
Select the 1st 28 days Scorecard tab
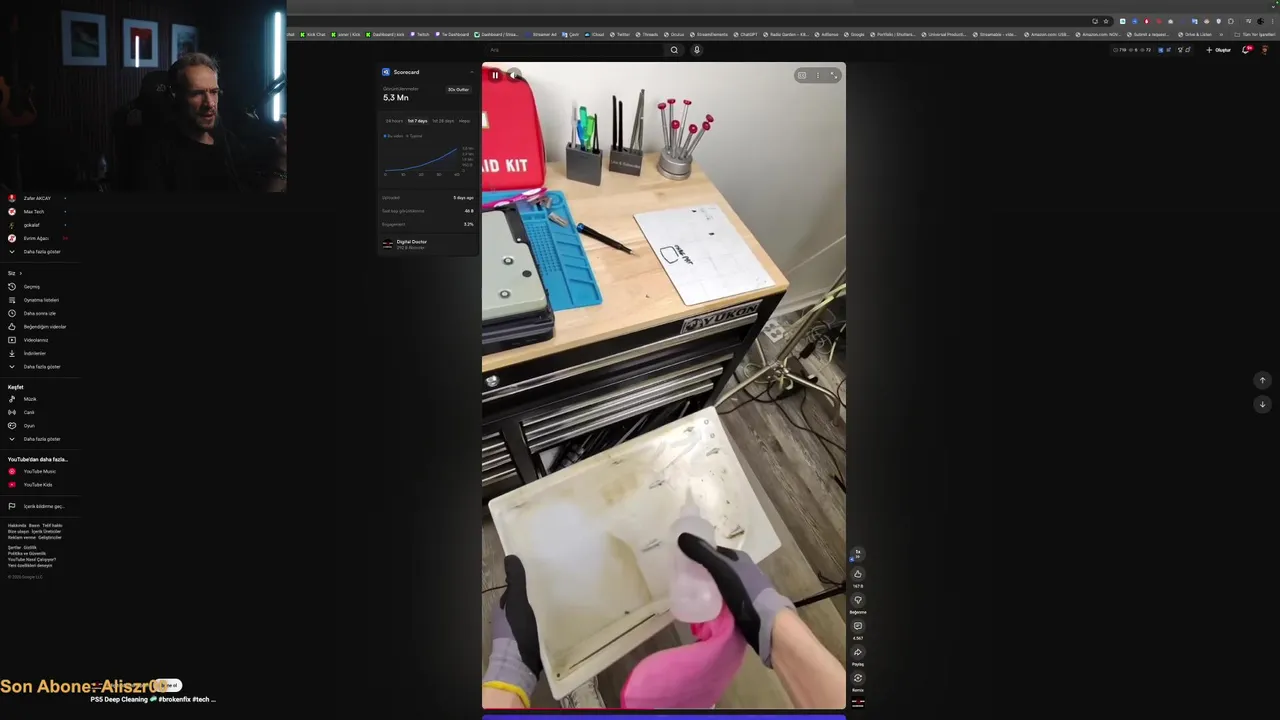coord(443,121)
